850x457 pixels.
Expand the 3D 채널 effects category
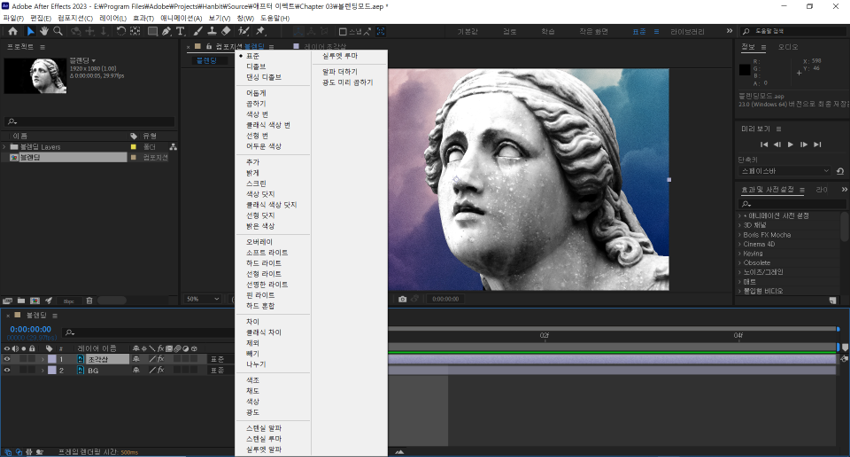click(x=740, y=225)
